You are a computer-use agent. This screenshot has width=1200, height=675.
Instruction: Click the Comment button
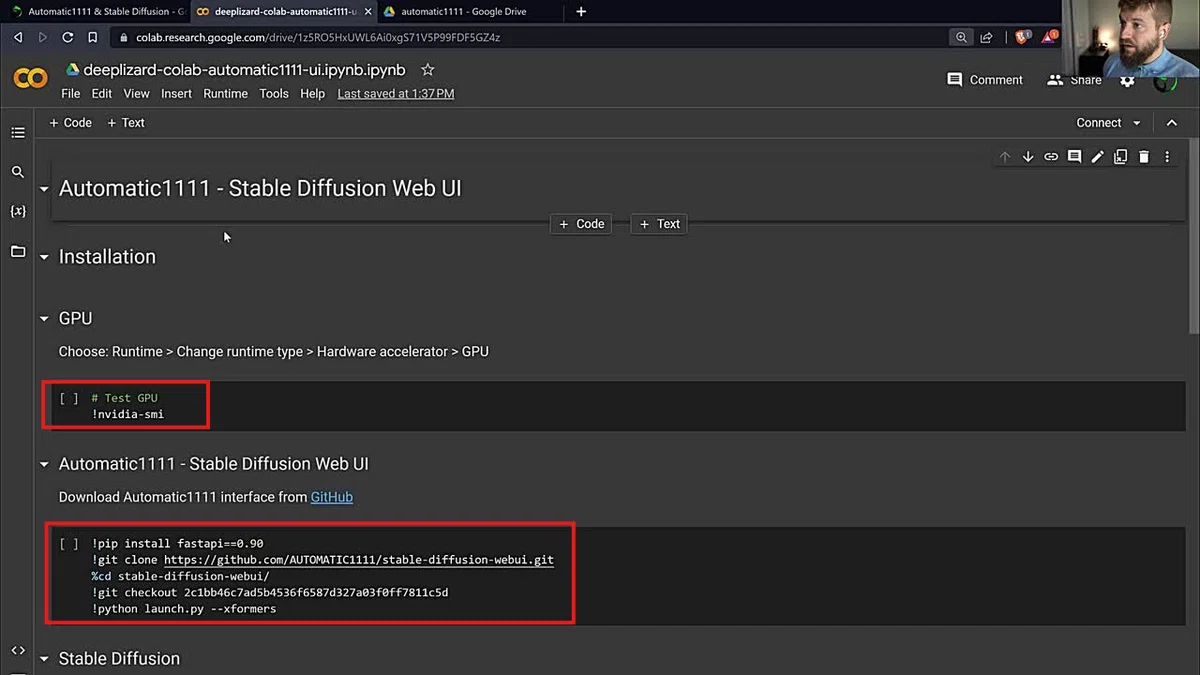point(985,80)
